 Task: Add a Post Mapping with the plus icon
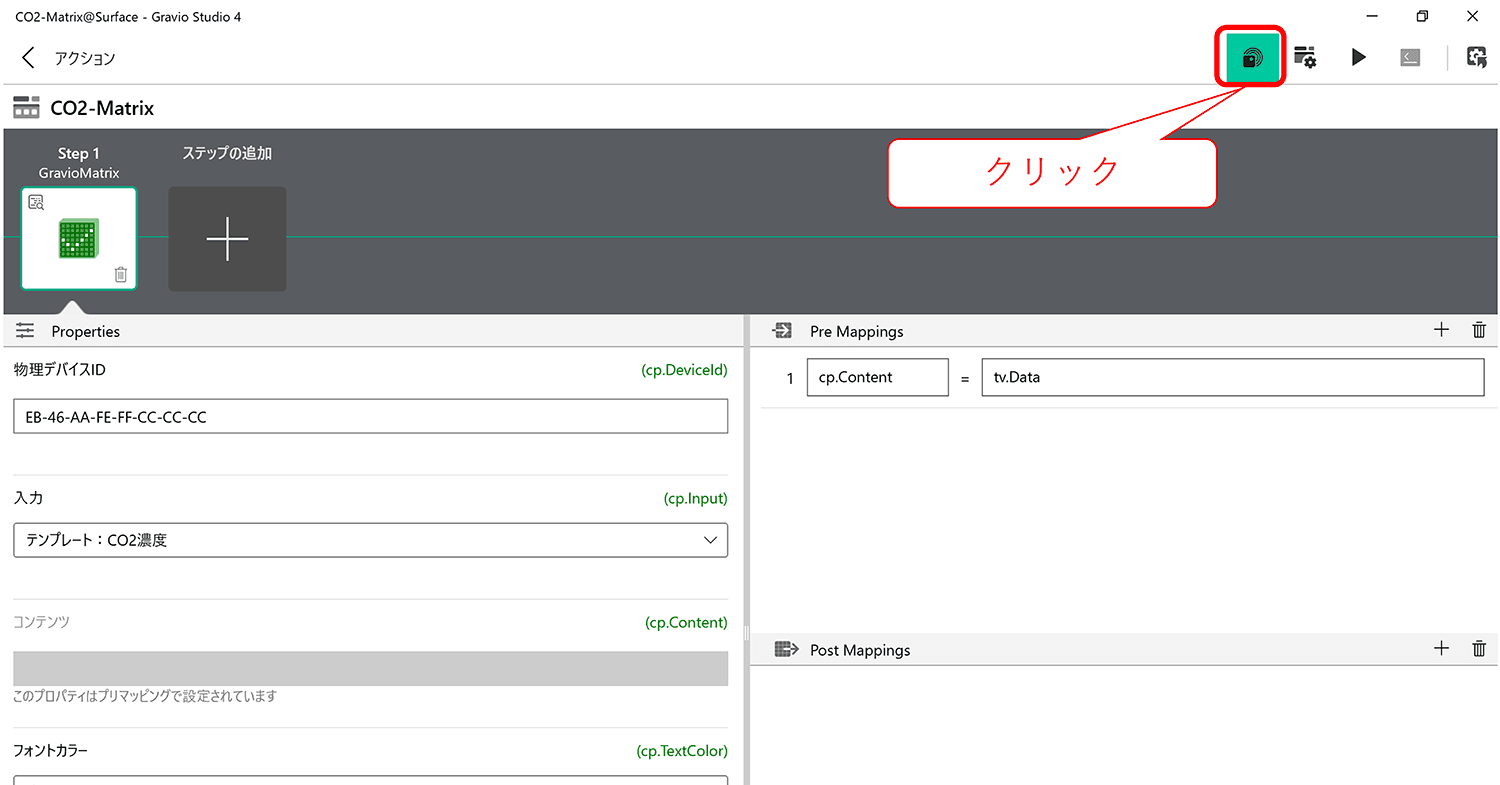1441,648
